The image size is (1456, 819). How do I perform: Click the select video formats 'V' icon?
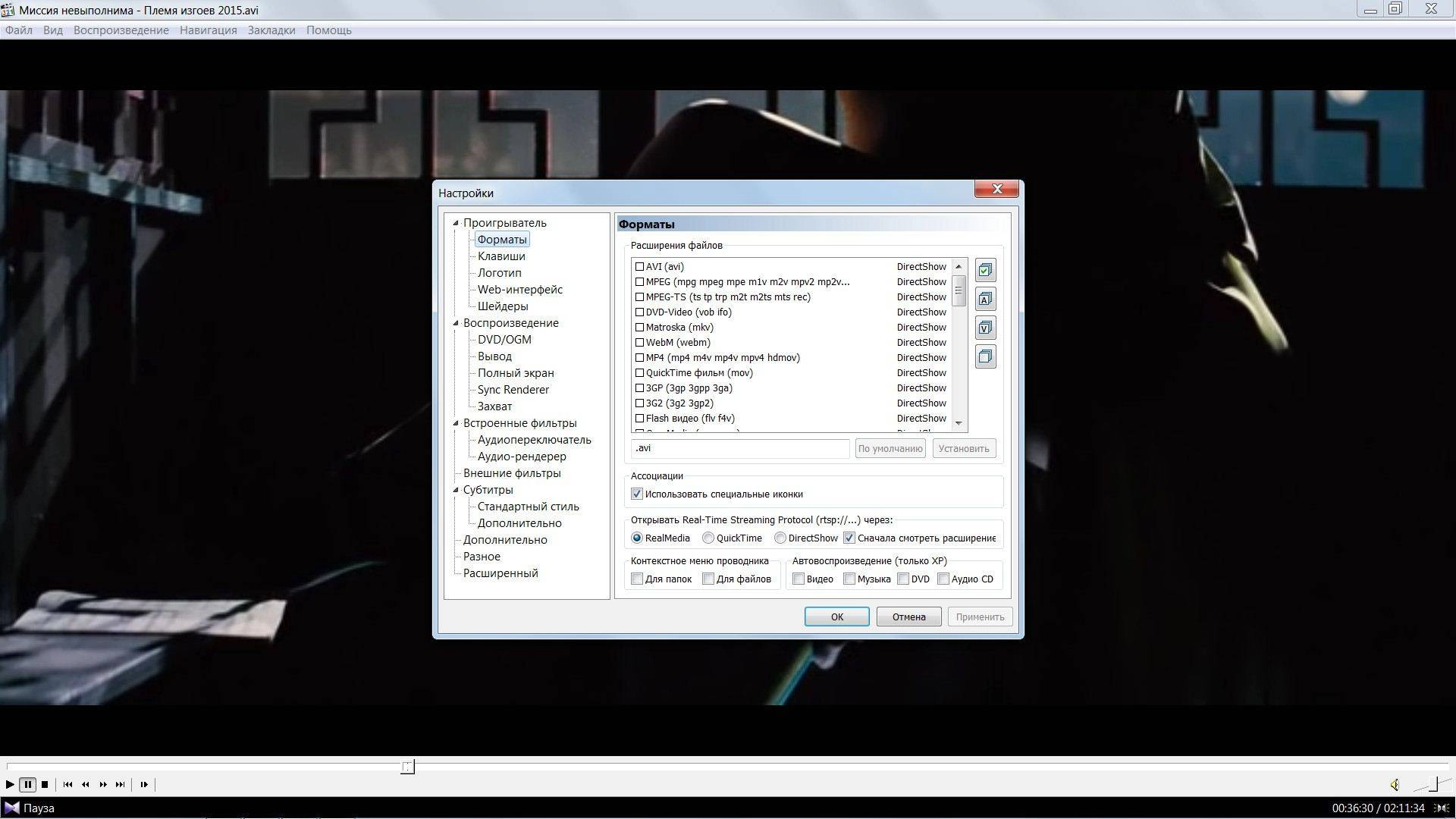pyautogui.click(x=985, y=328)
